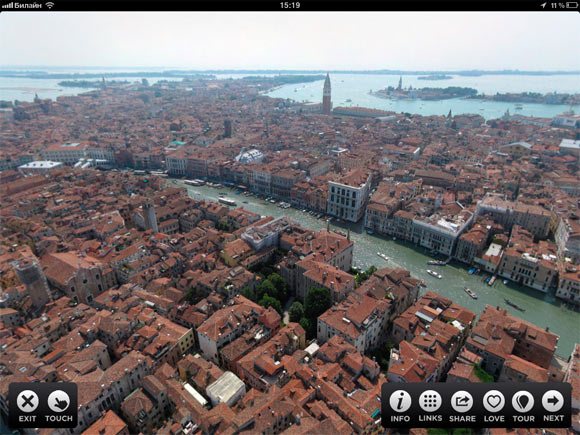Click the tall bell tower in panorama
Viewport: 580px width, 435px height.
click(327, 94)
